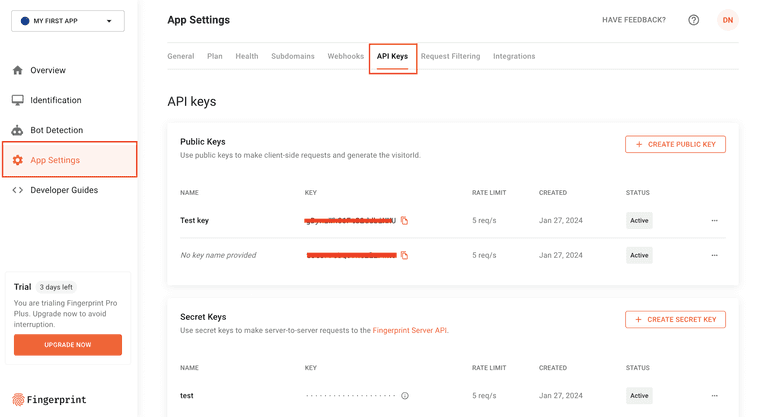
Task: Copy the unnamed public key value
Action: 404,256
